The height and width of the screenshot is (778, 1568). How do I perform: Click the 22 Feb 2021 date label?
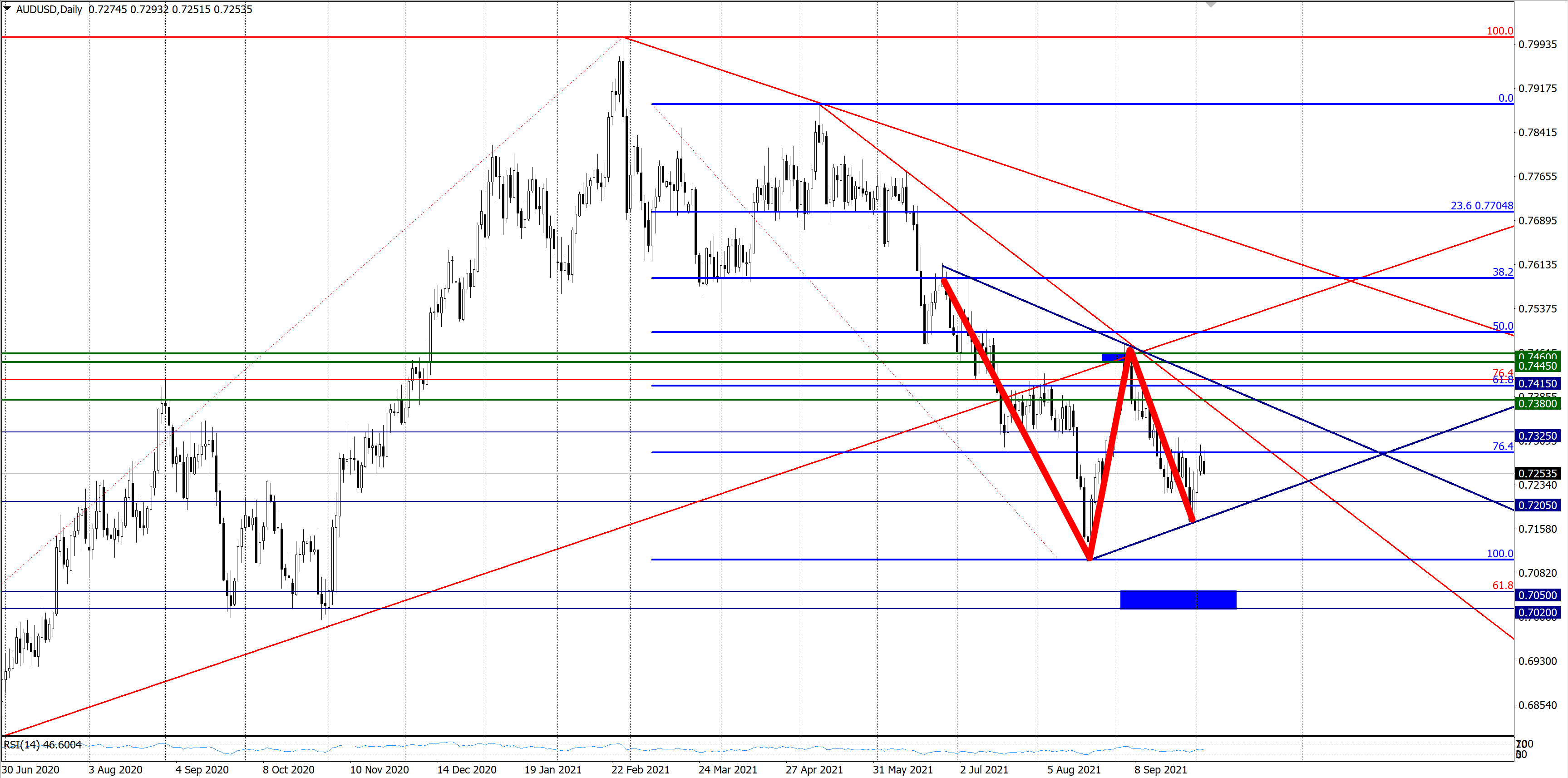click(x=641, y=769)
